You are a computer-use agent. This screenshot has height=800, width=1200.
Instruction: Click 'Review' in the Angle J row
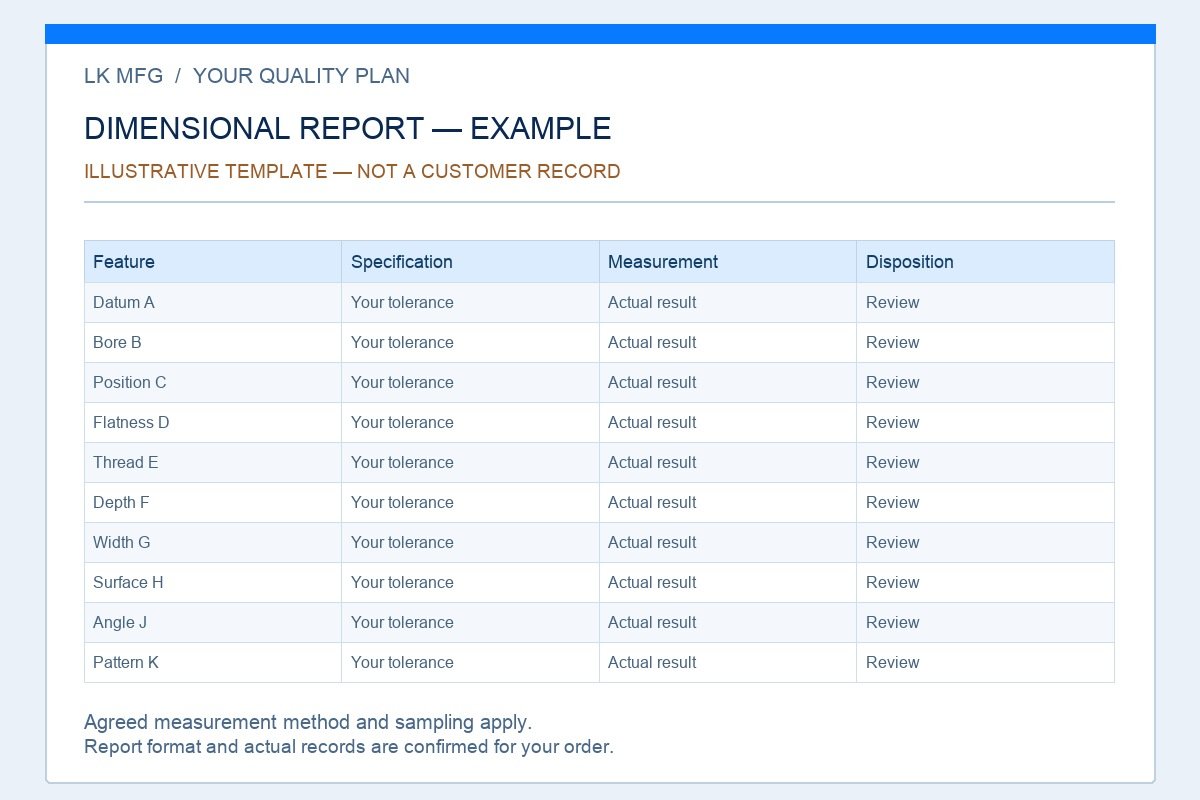tap(893, 622)
